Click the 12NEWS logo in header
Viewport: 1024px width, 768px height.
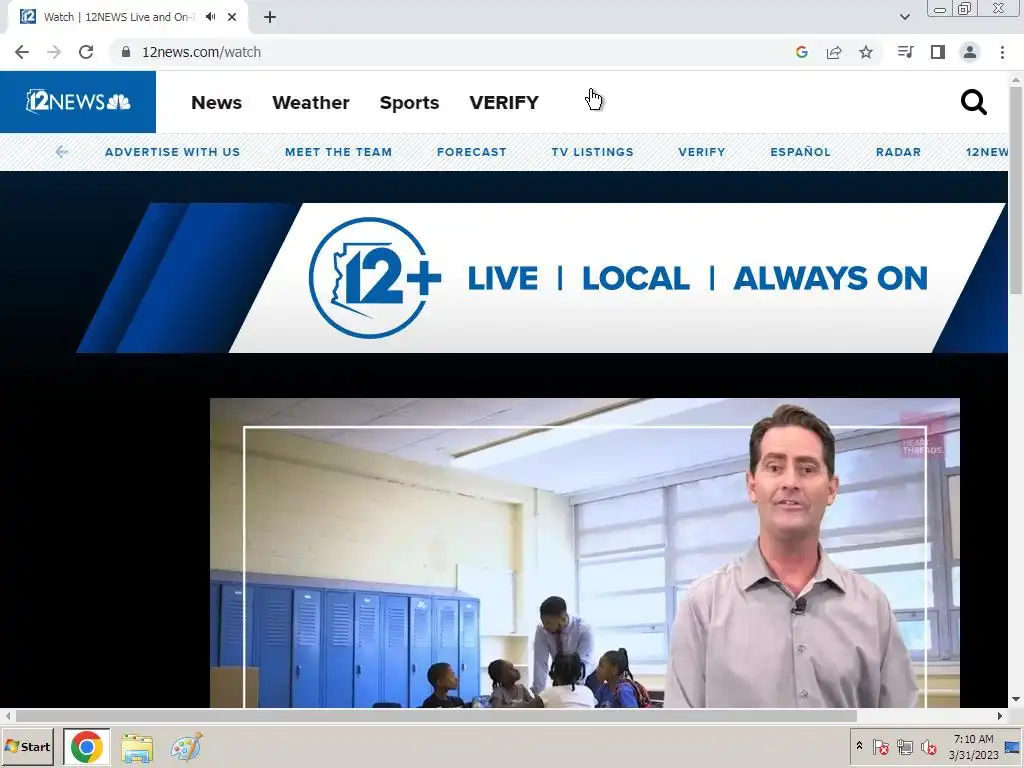point(78,102)
